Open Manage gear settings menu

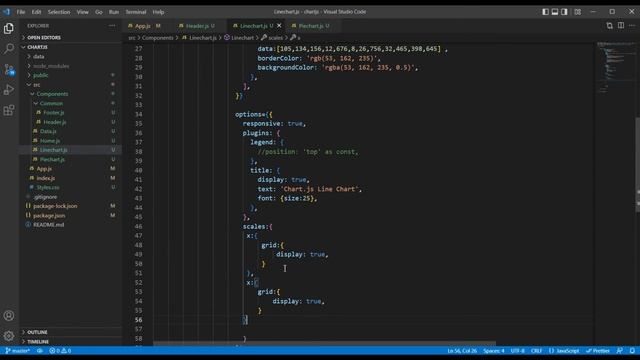pyautogui.click(x=9, y=336)
